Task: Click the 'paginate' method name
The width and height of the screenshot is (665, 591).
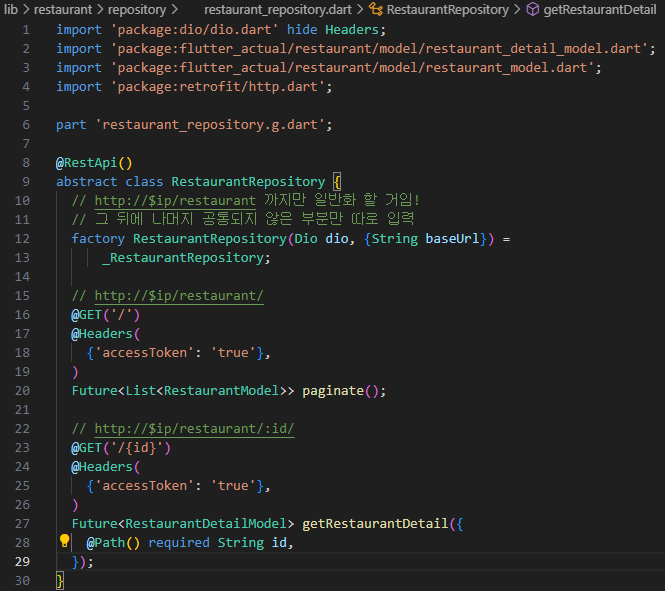Action: 333,390
